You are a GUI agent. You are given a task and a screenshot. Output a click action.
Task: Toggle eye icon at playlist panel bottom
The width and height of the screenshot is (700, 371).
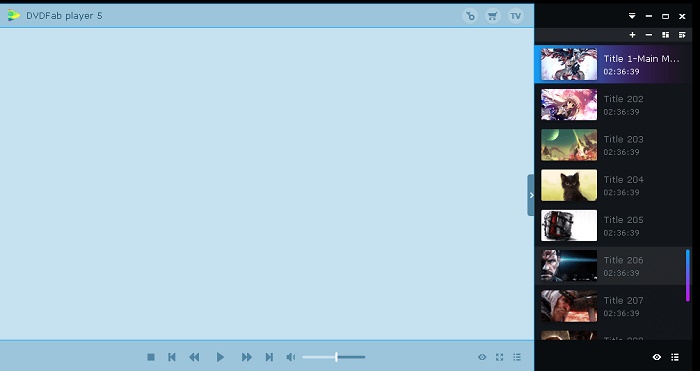657,357
